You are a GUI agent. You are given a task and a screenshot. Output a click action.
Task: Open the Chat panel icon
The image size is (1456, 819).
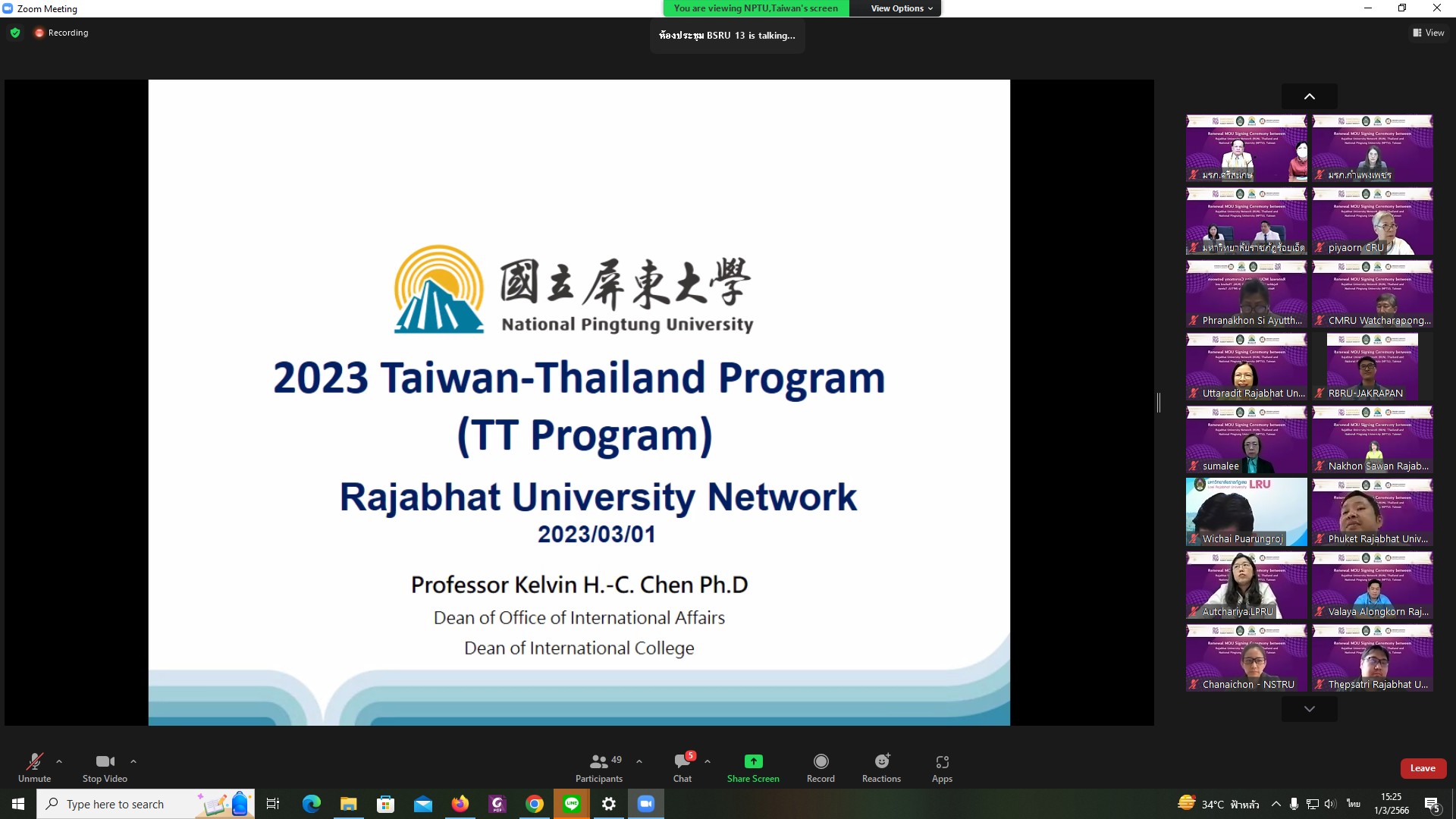pos(682,762)
